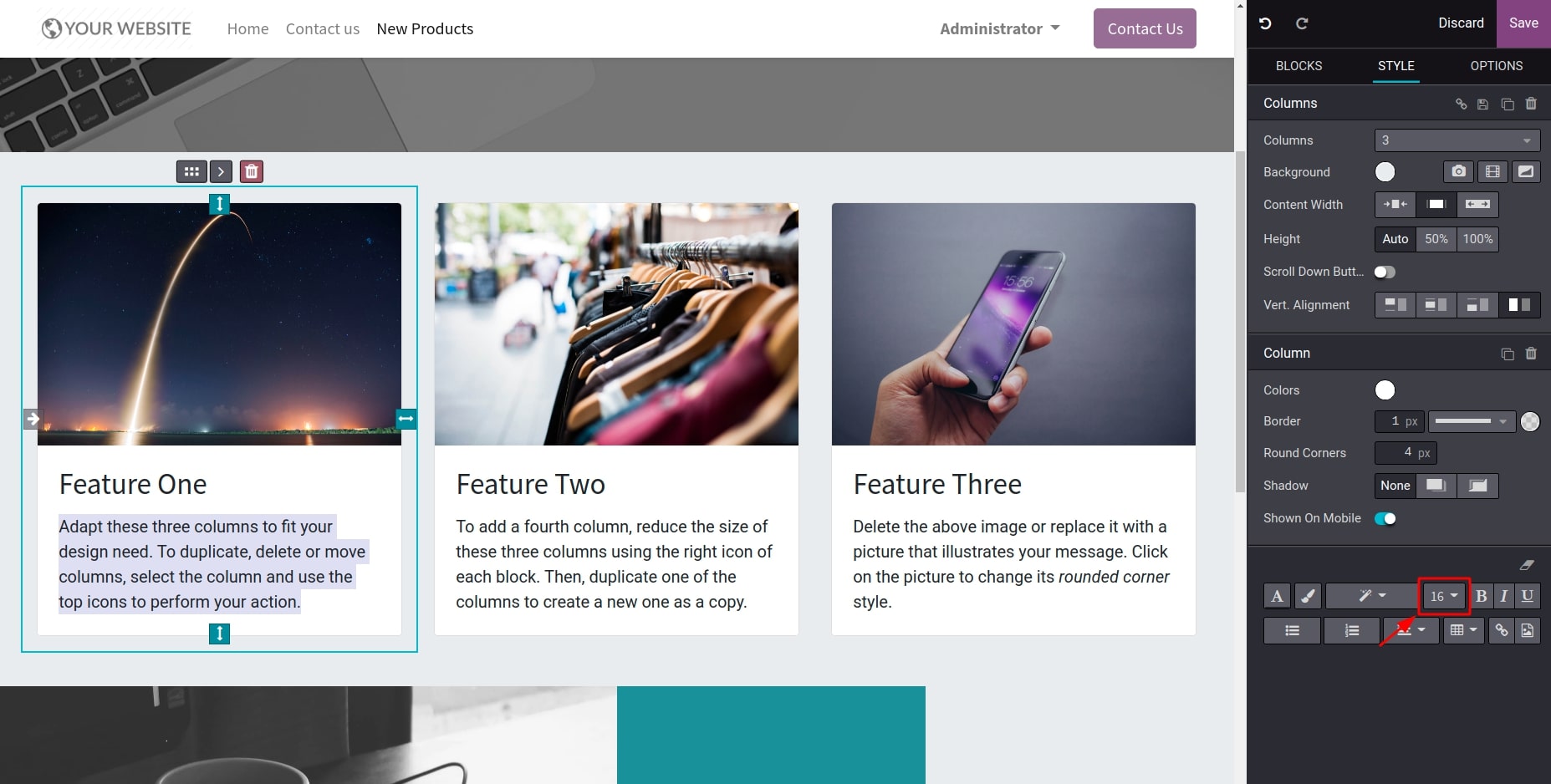The height and width of the screenshot is (784, 1551).
Task: Open the Column Colors swatch
Action: [1385, 389]
